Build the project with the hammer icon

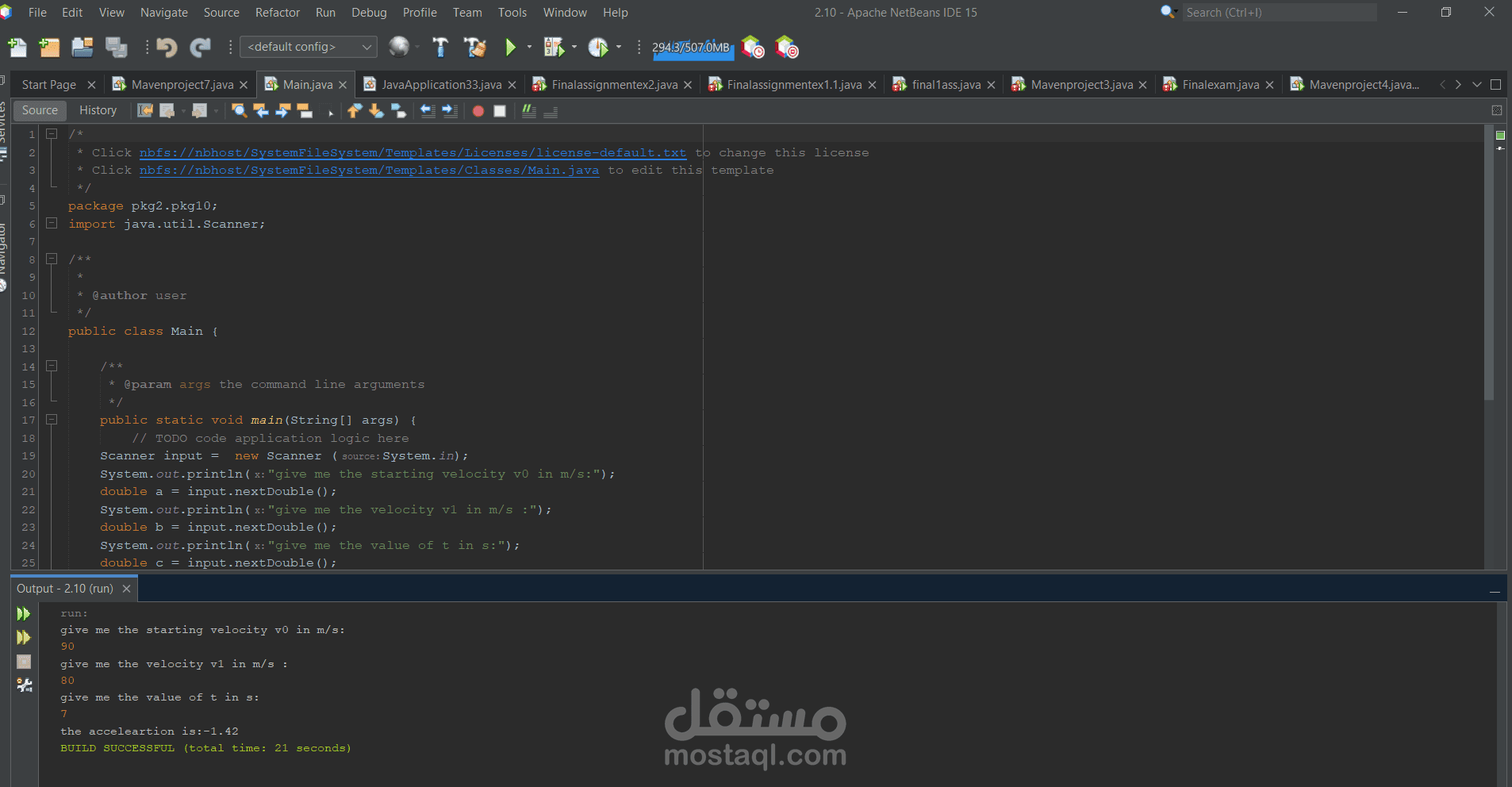(x=441, y=47)
